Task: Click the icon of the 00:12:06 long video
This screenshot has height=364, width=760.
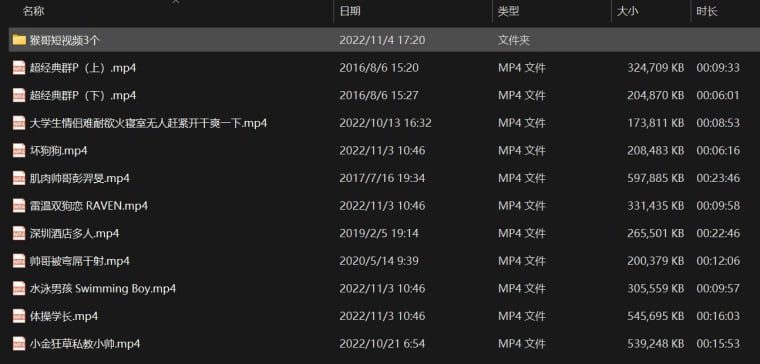Action: [19, 261]
